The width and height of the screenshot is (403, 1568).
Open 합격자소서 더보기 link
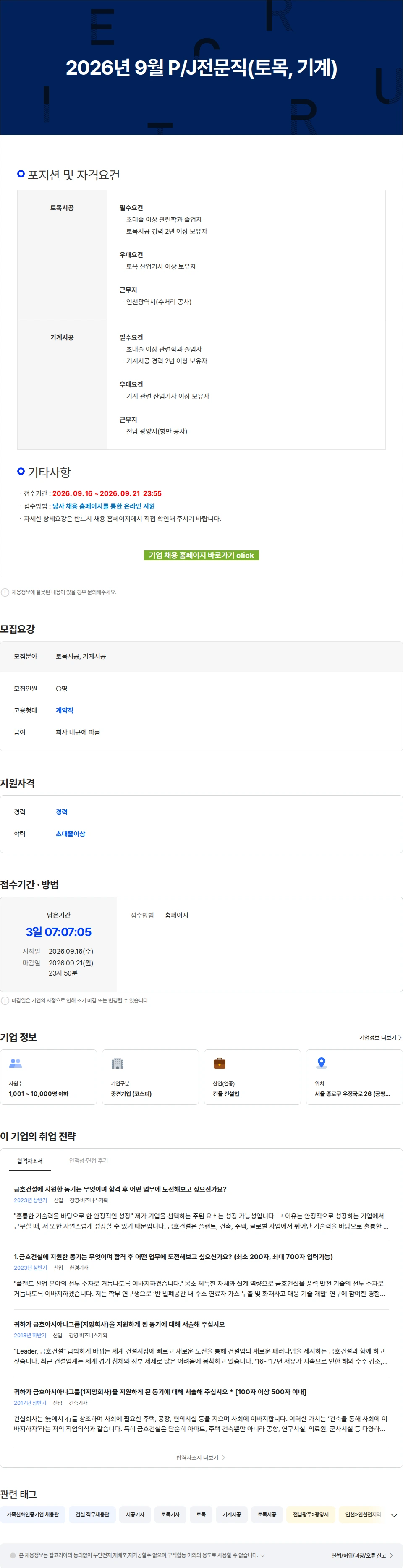click(x=201, y=1457)
